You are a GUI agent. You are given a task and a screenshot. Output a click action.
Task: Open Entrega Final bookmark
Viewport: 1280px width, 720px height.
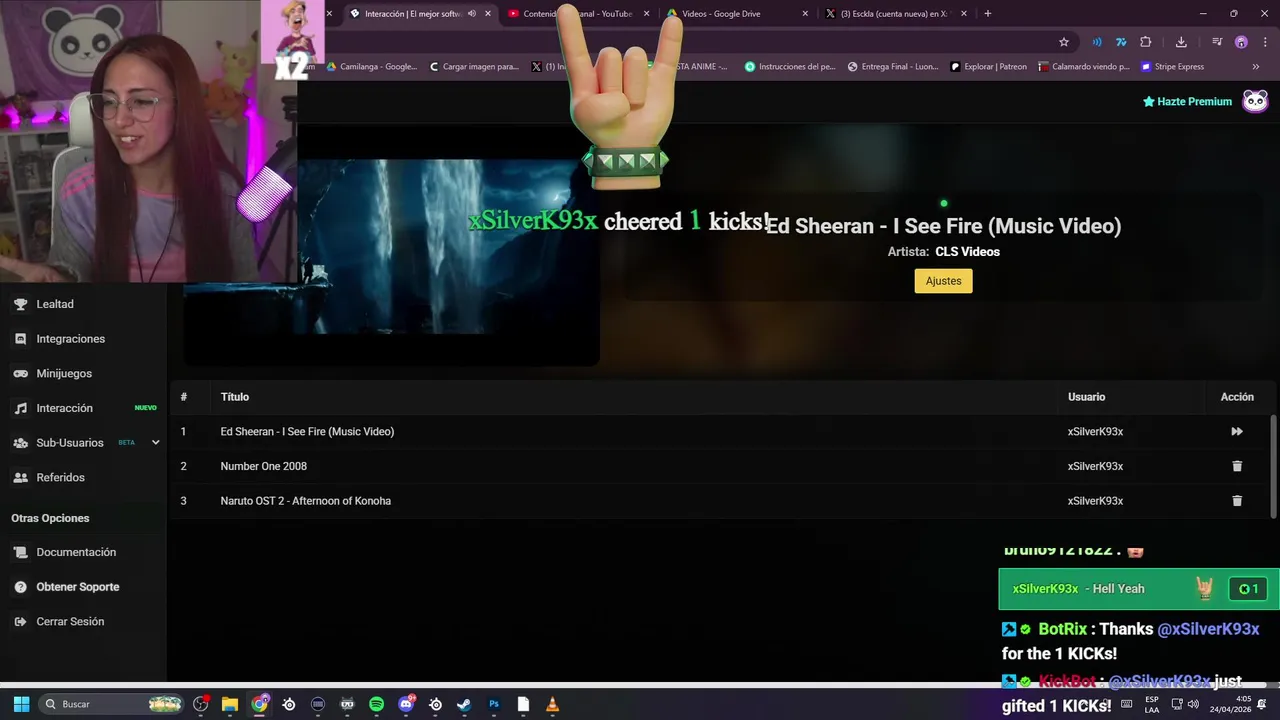pyautogui.click(x=893, y=67)
